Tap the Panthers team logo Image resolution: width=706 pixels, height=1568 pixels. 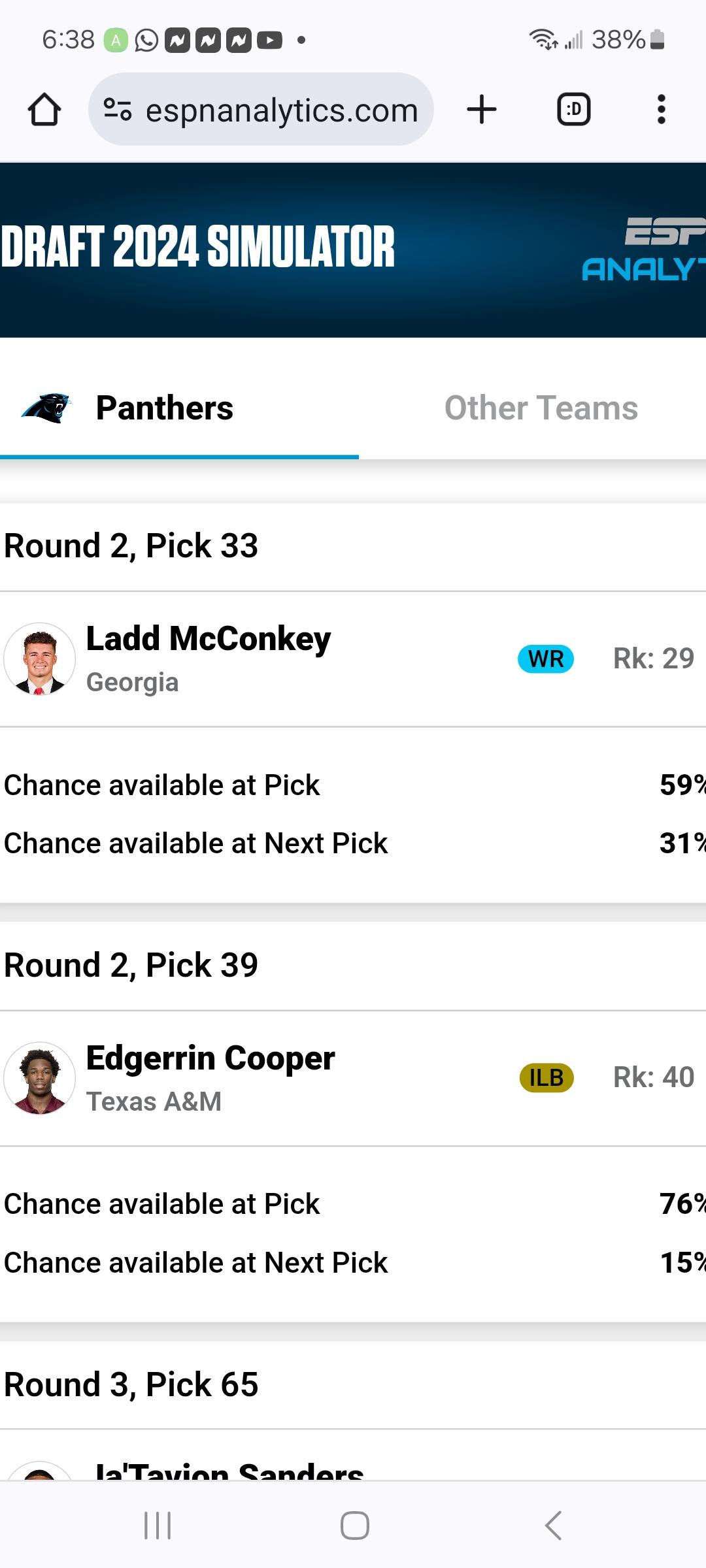(46, 408)
